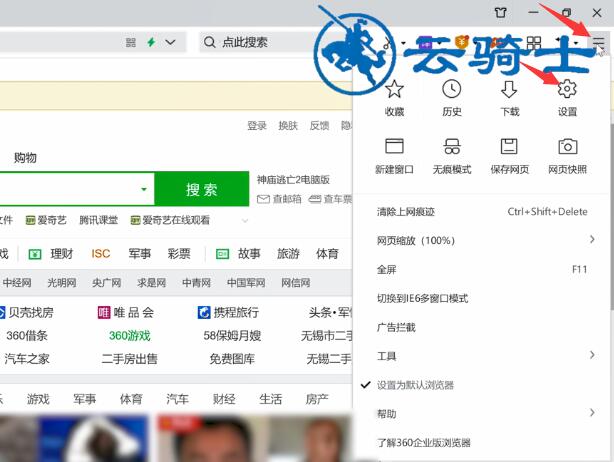
Task: Open the 中国军网 site link
Action: click(246, 283)
